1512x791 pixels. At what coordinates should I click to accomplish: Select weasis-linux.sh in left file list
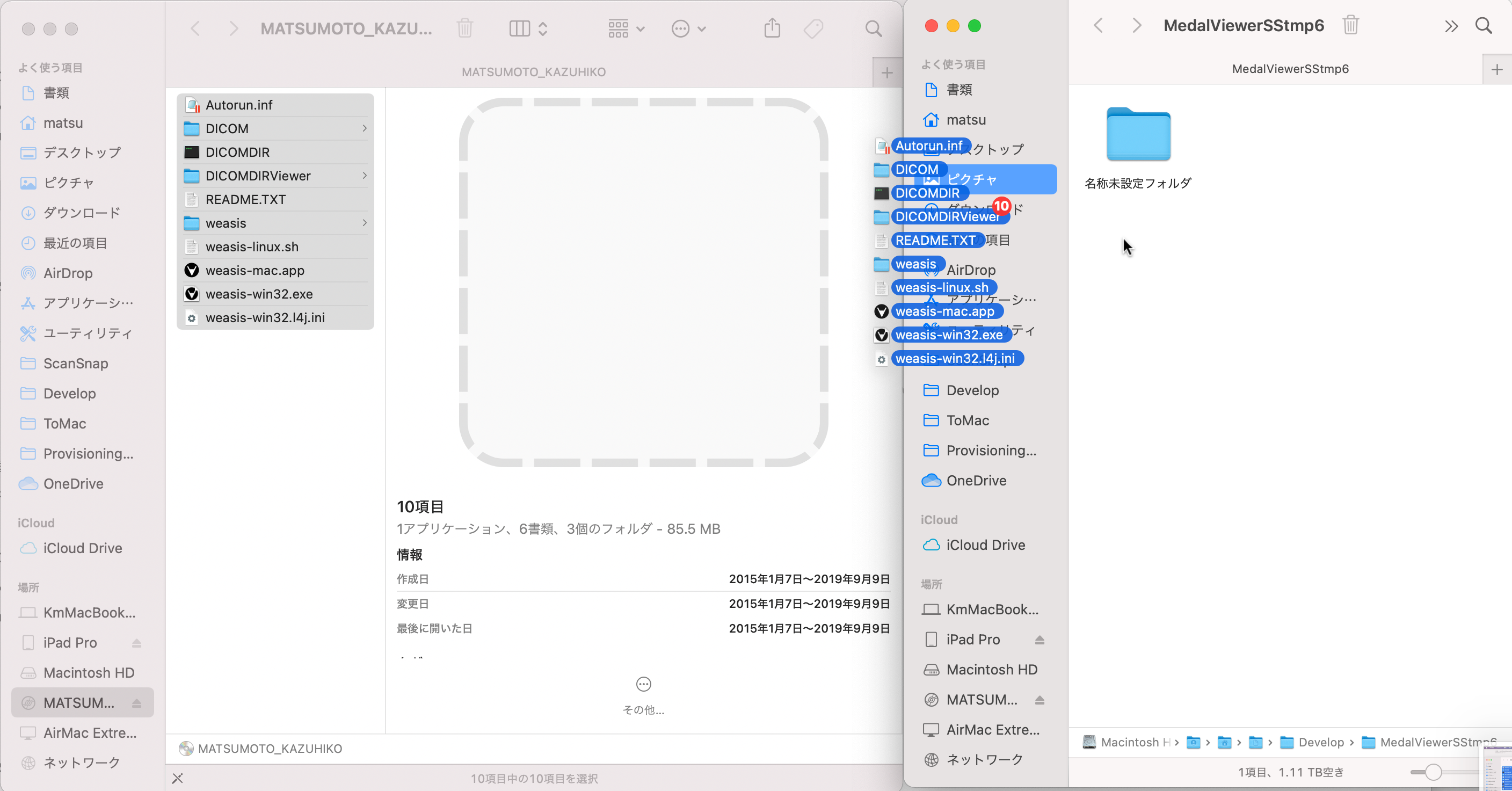pos(275,246)
